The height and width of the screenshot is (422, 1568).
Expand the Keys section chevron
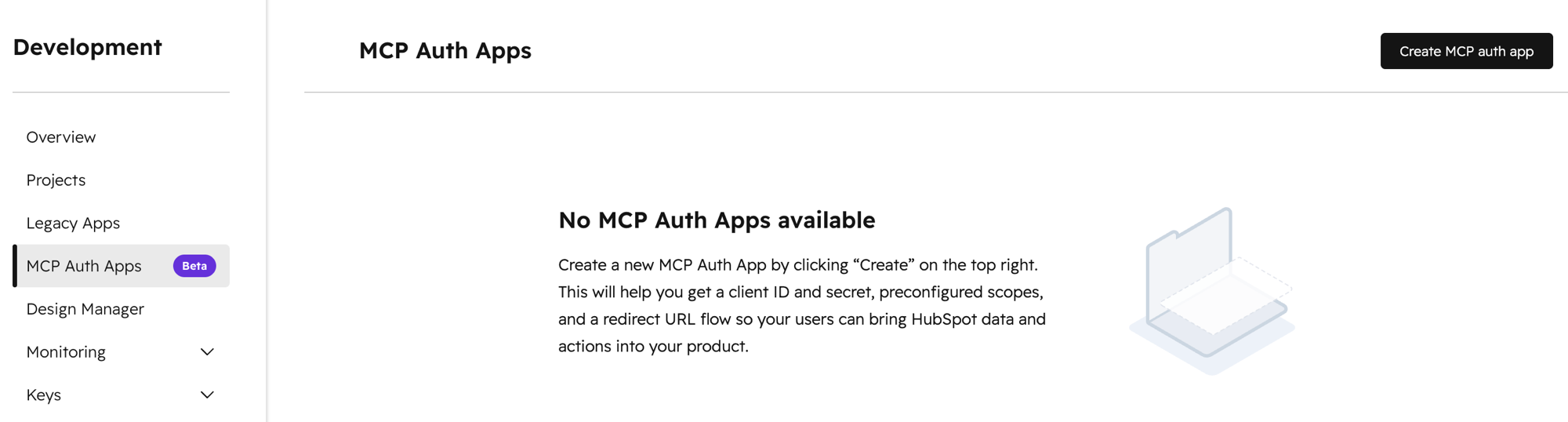pyautogui.click(x=207, y=395)
